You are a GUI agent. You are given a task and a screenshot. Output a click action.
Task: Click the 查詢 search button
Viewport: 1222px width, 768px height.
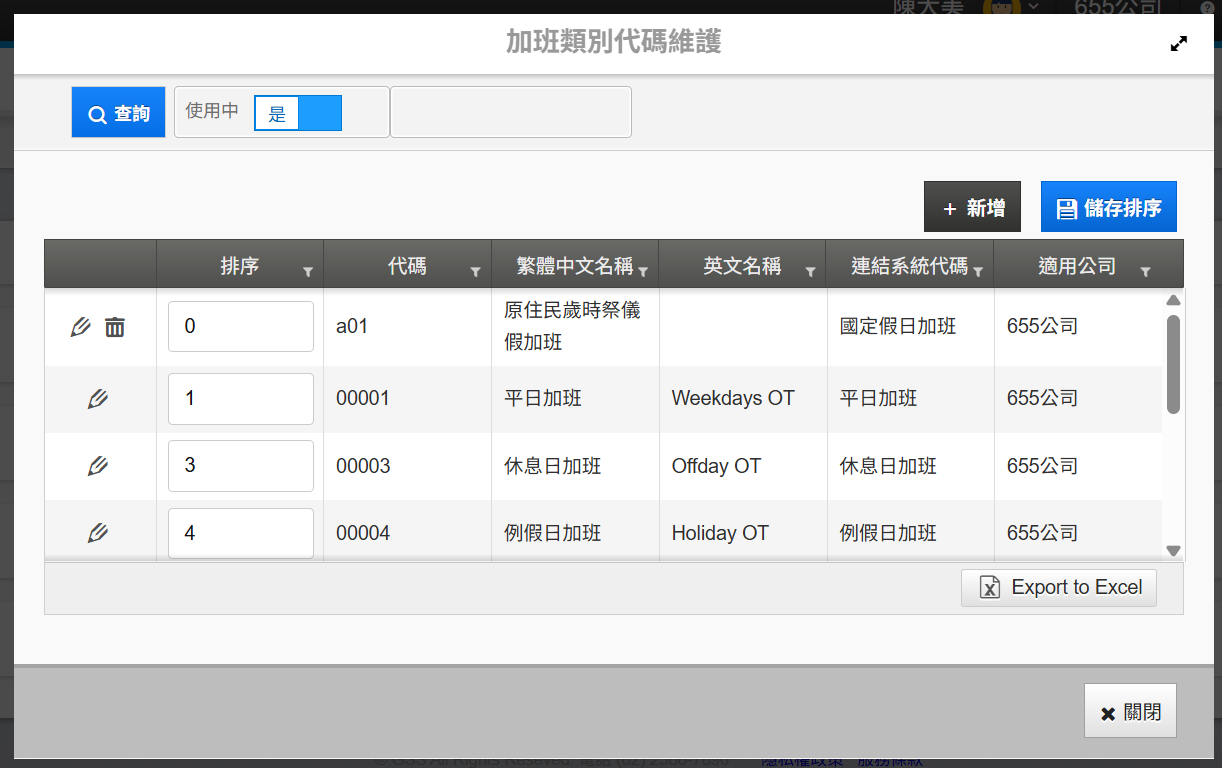pyautogui.click(x=119, y=112)
